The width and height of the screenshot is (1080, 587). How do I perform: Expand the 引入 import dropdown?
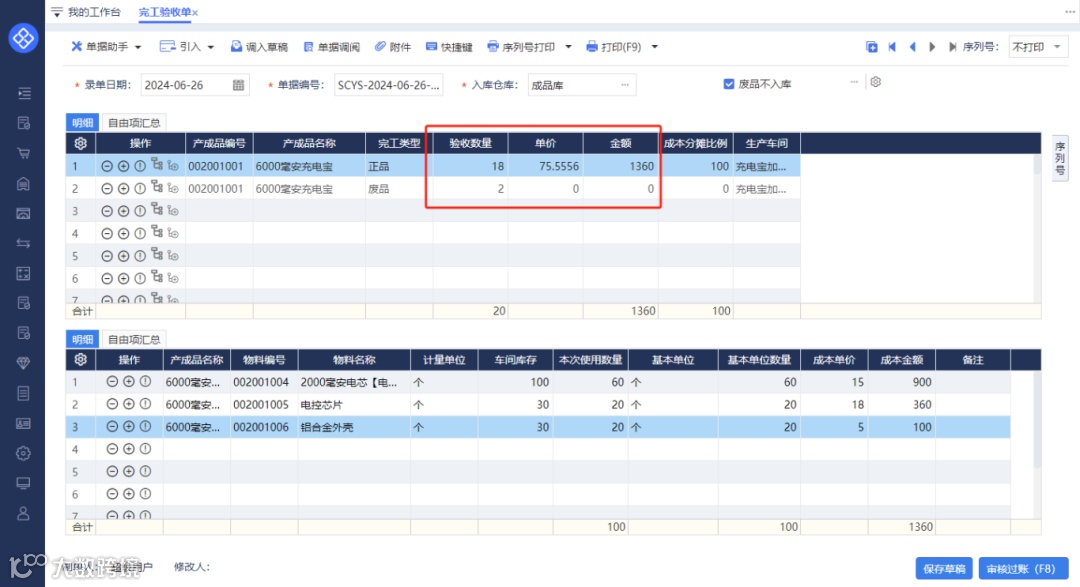click(x=211, y=48)
